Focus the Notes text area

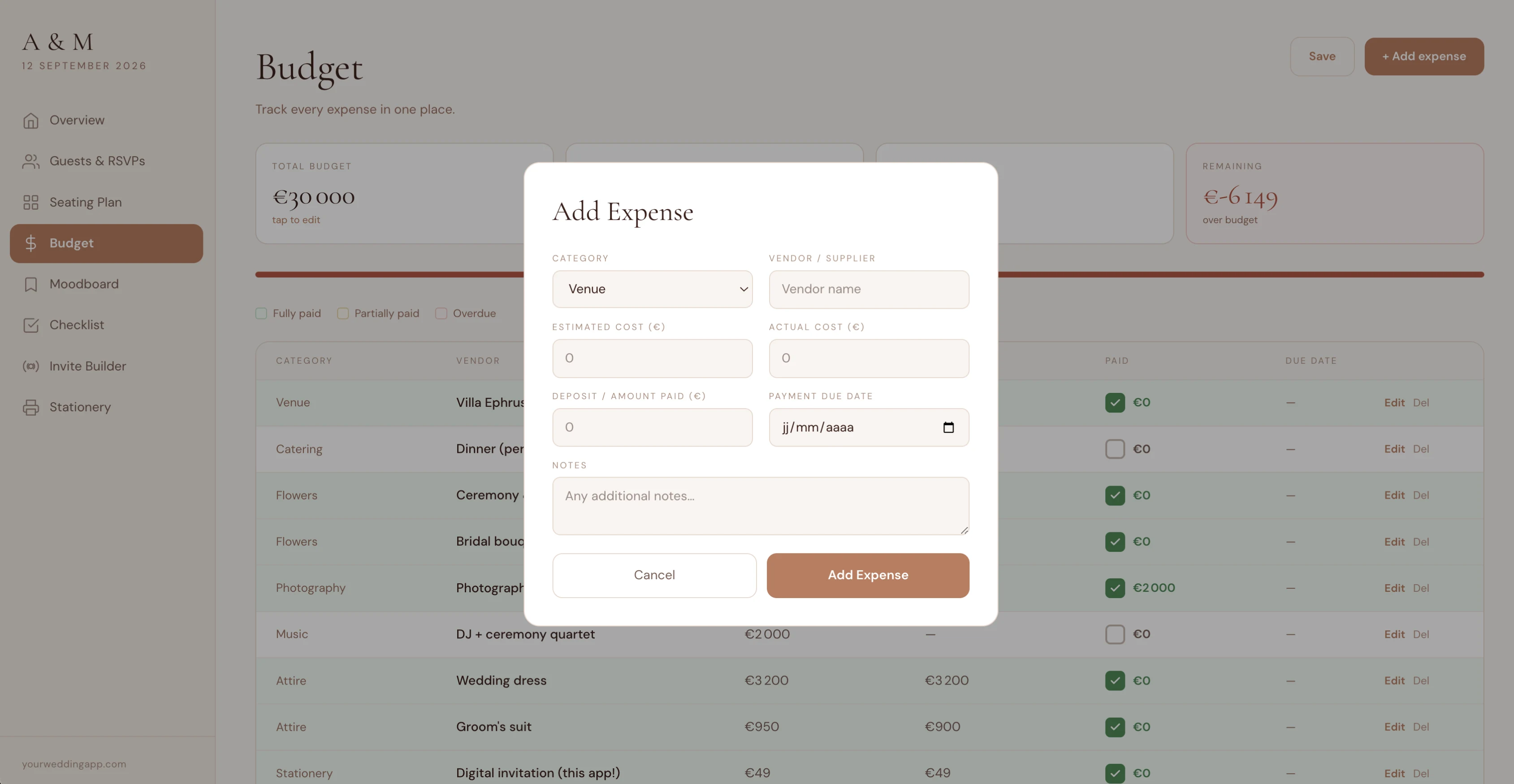pyautogui.click(x=761, y=506)
